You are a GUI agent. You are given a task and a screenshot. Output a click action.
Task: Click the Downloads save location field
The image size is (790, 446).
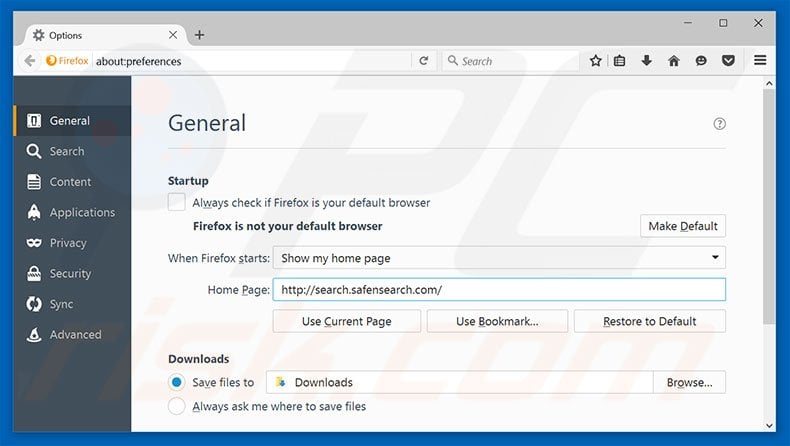pos(459,382)
